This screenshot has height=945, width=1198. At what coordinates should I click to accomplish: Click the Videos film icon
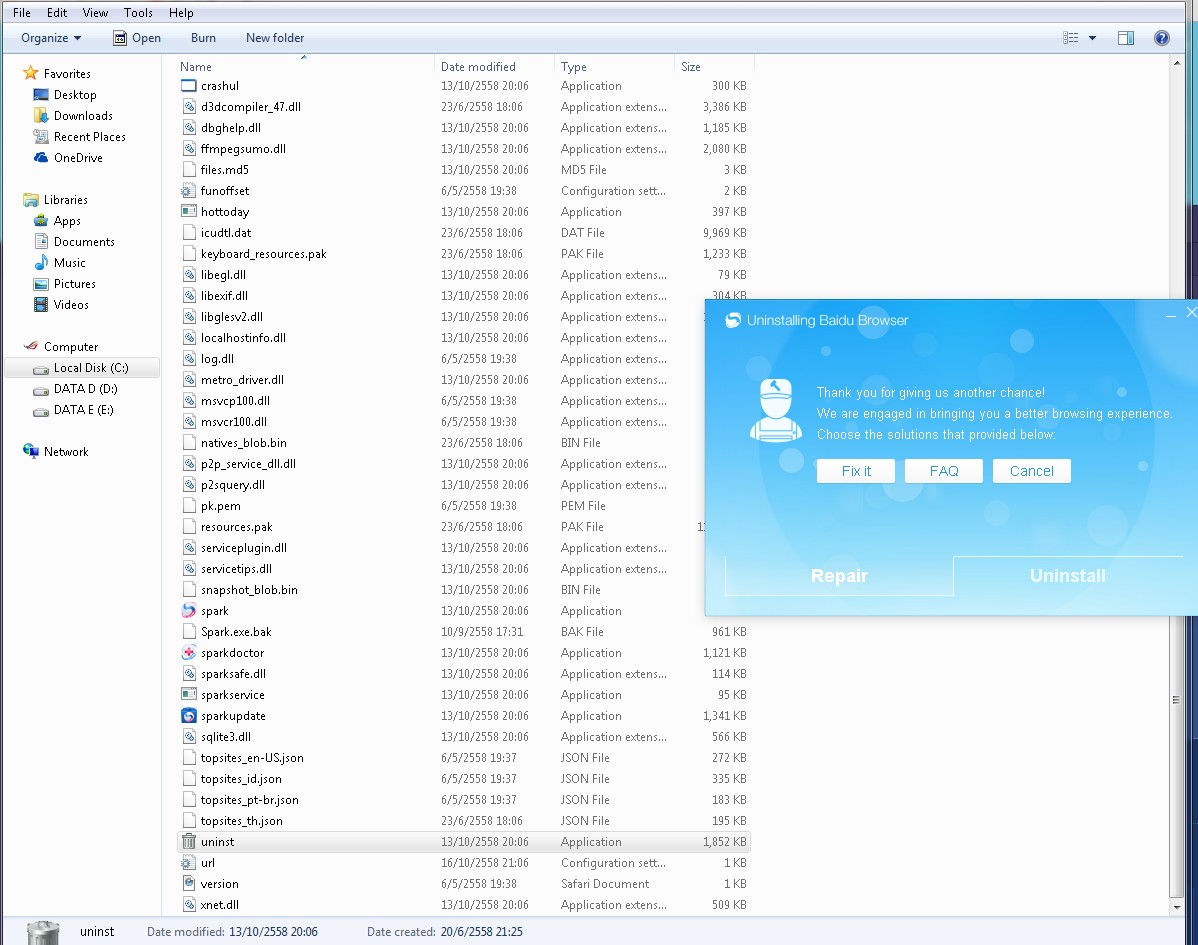(41, 305)
